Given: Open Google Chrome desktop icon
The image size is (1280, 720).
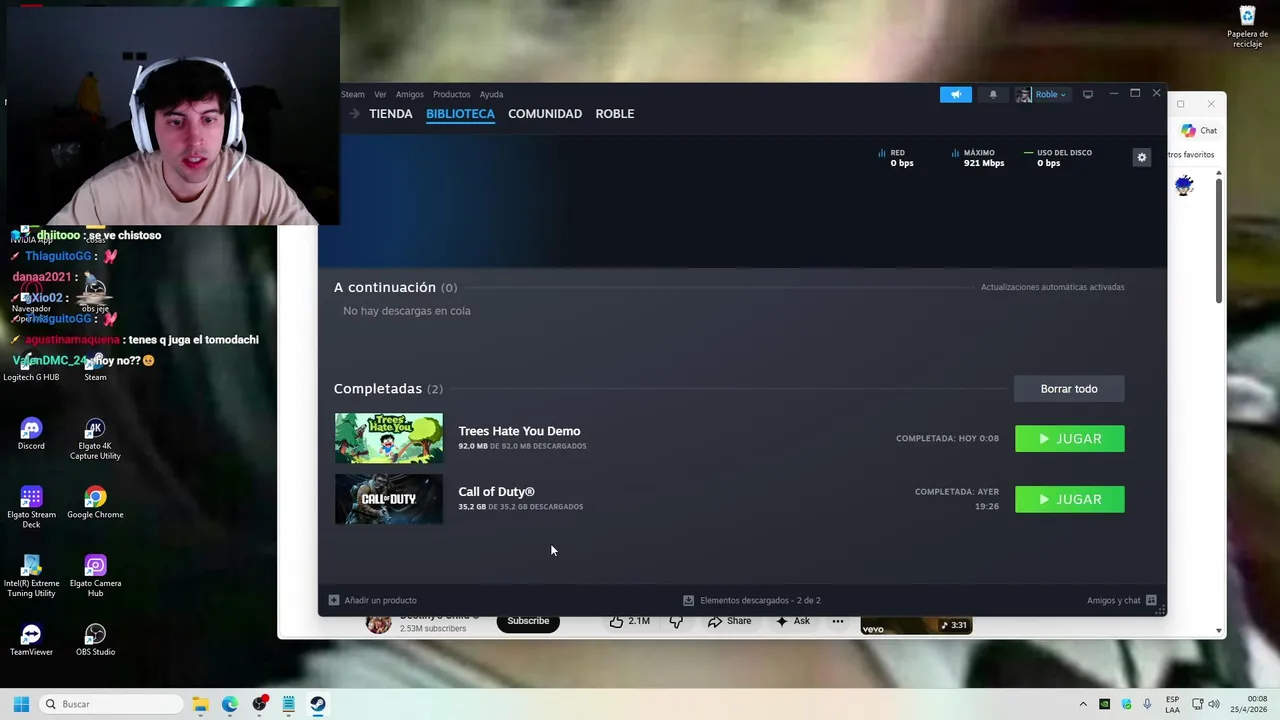Looking at the screenshot, I should click(95, 502).
